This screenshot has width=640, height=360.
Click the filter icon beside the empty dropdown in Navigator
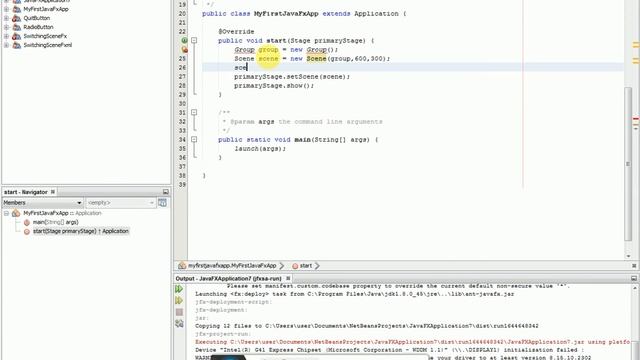(162, 202)
